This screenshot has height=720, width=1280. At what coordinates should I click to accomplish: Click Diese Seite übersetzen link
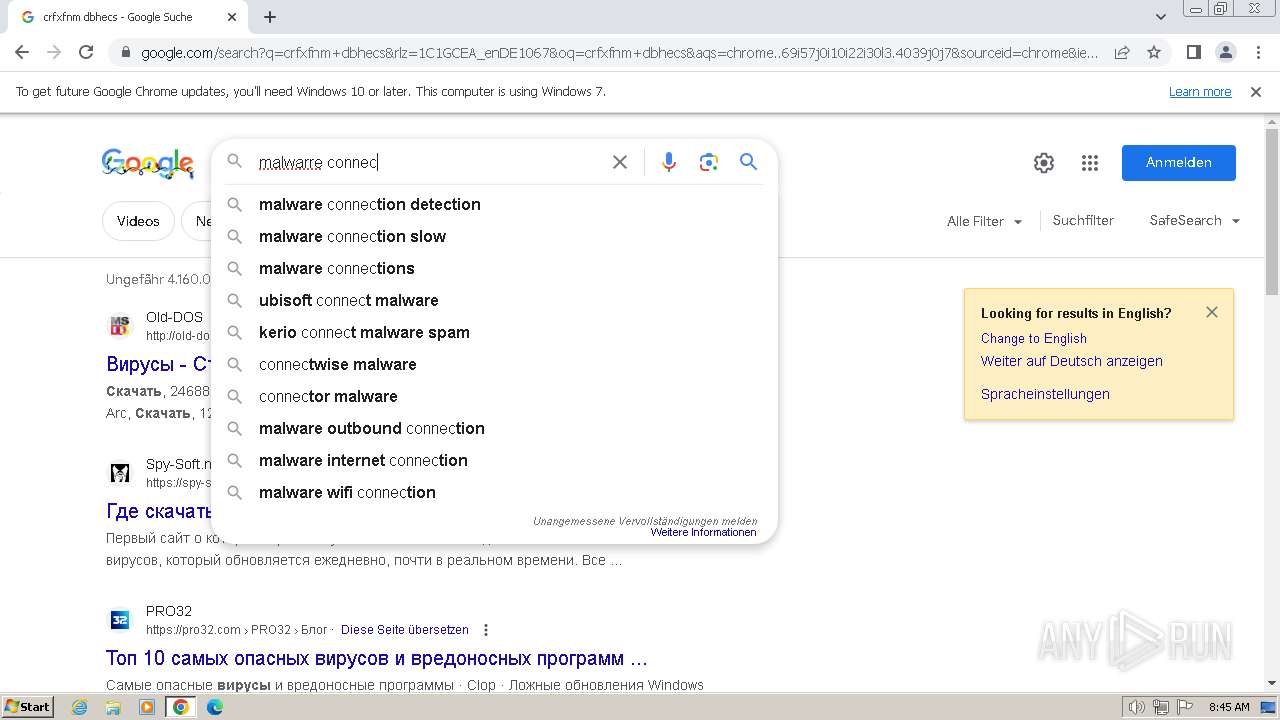405,630
